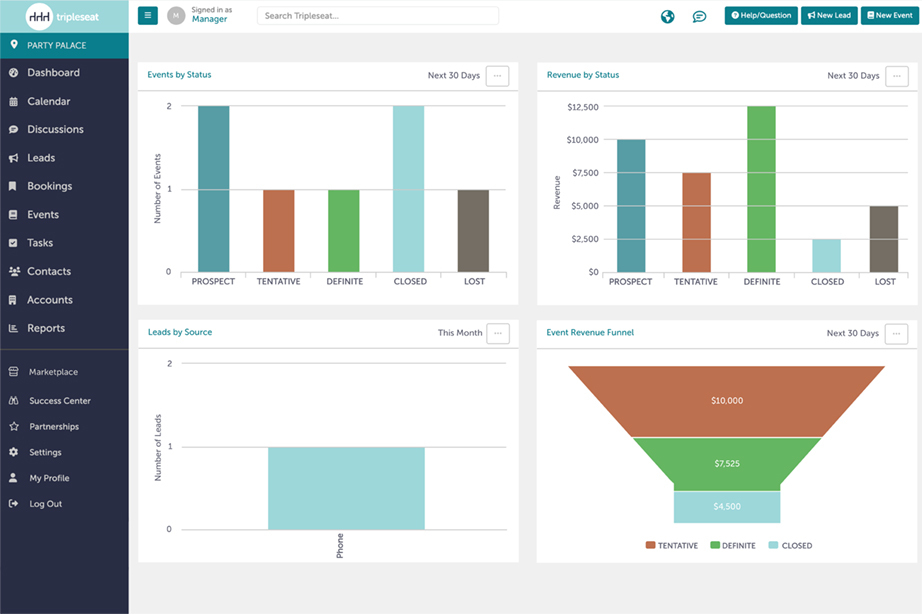Viewport: 922px width, 614px height.
Task: Focus the Search Tripleseat field
Action: pos(378,16)
